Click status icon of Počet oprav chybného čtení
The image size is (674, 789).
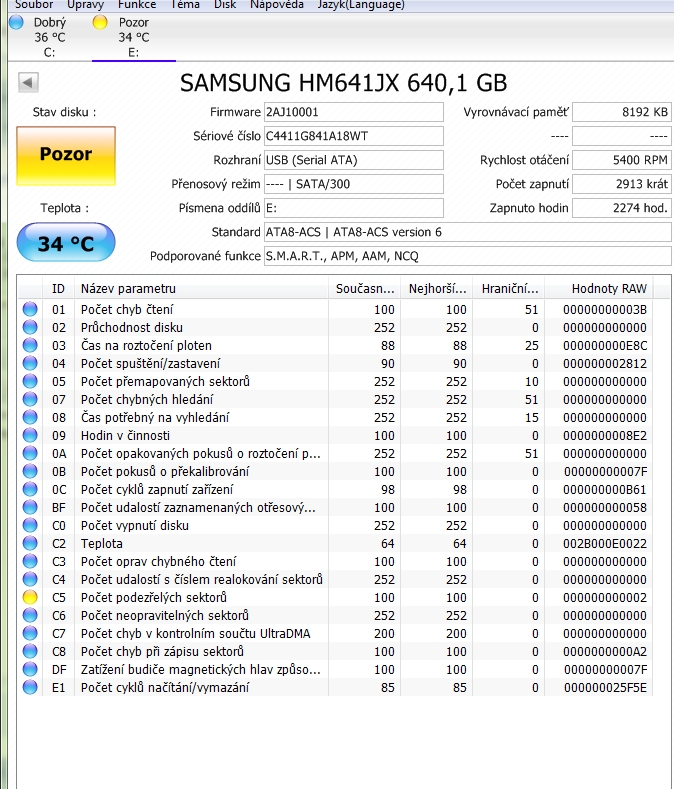pyautogui.click(x=30, y=562)
